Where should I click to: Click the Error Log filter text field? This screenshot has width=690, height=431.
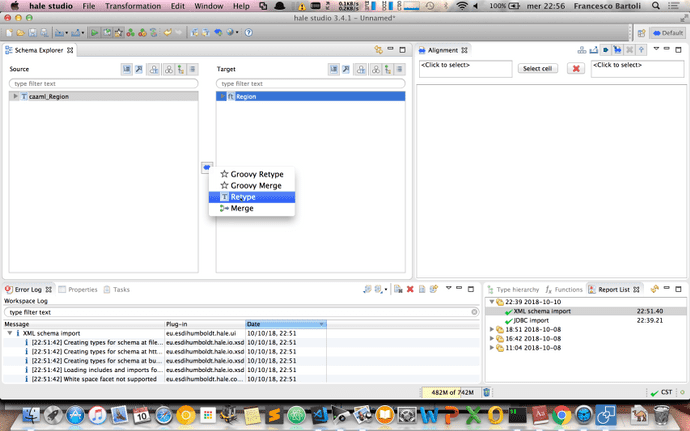[x=240, y=312]
